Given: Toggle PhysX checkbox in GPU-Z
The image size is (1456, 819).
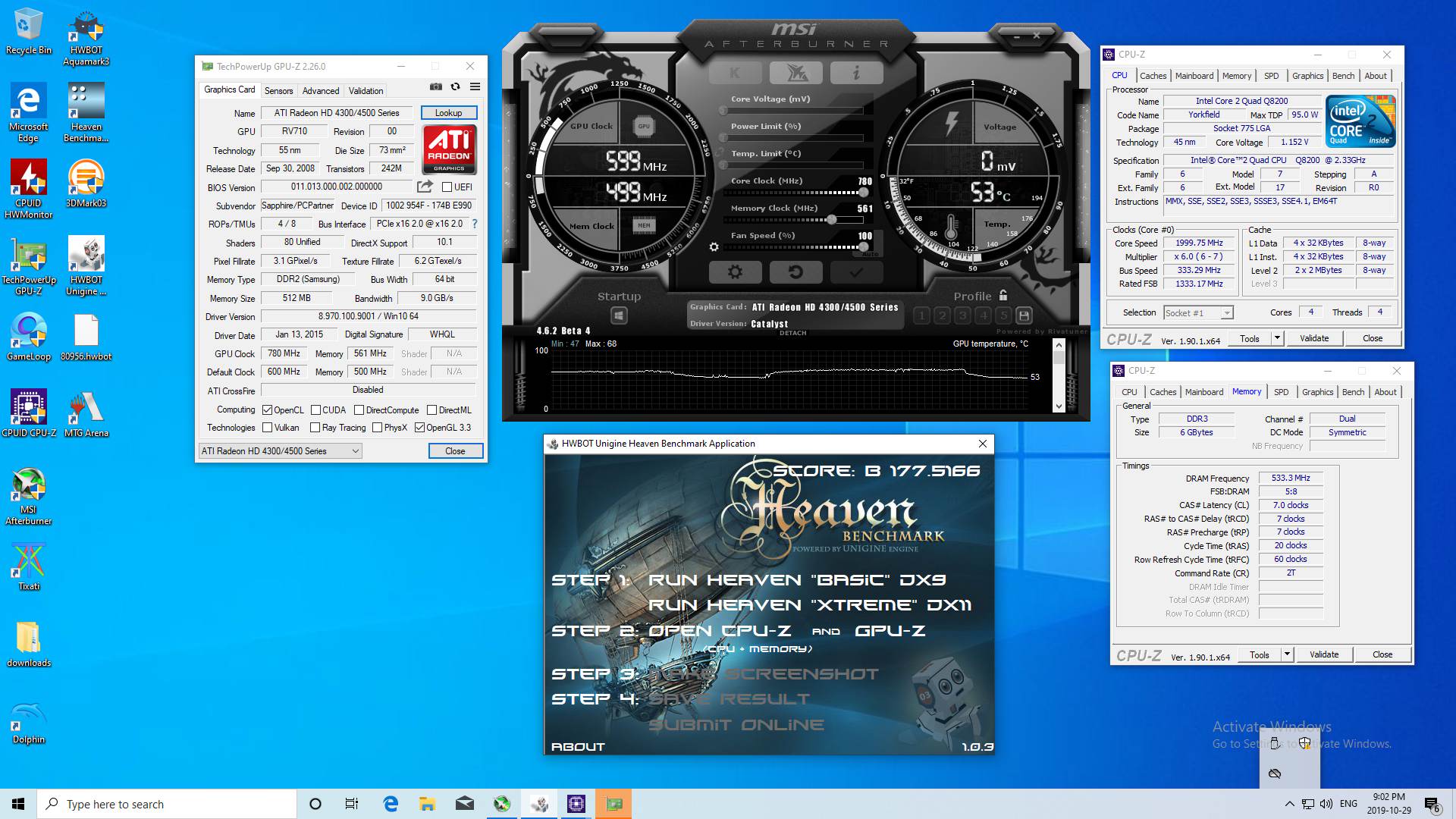Looking at the screenshot, I should point(377,428).
